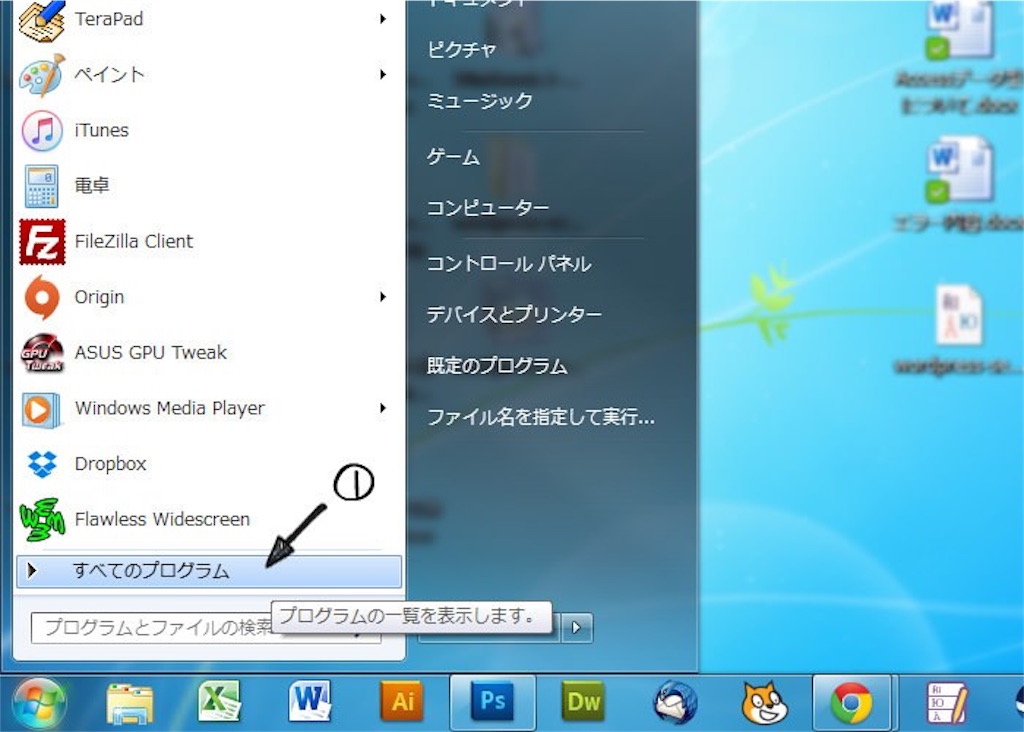Expand すべてのプログラム to show all programs
Viewport: 1024px width, 732px height.
pyautogui.click(x=209, y=572)
